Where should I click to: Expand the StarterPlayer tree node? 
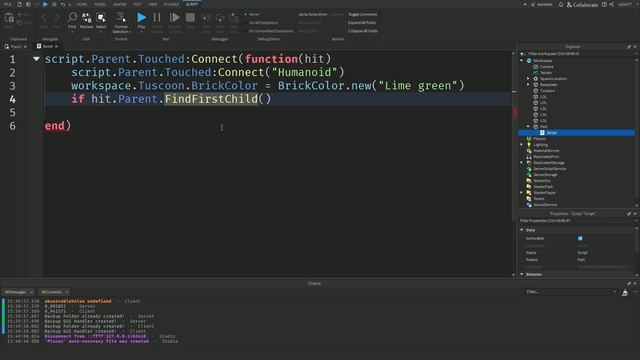pos(522,193)
